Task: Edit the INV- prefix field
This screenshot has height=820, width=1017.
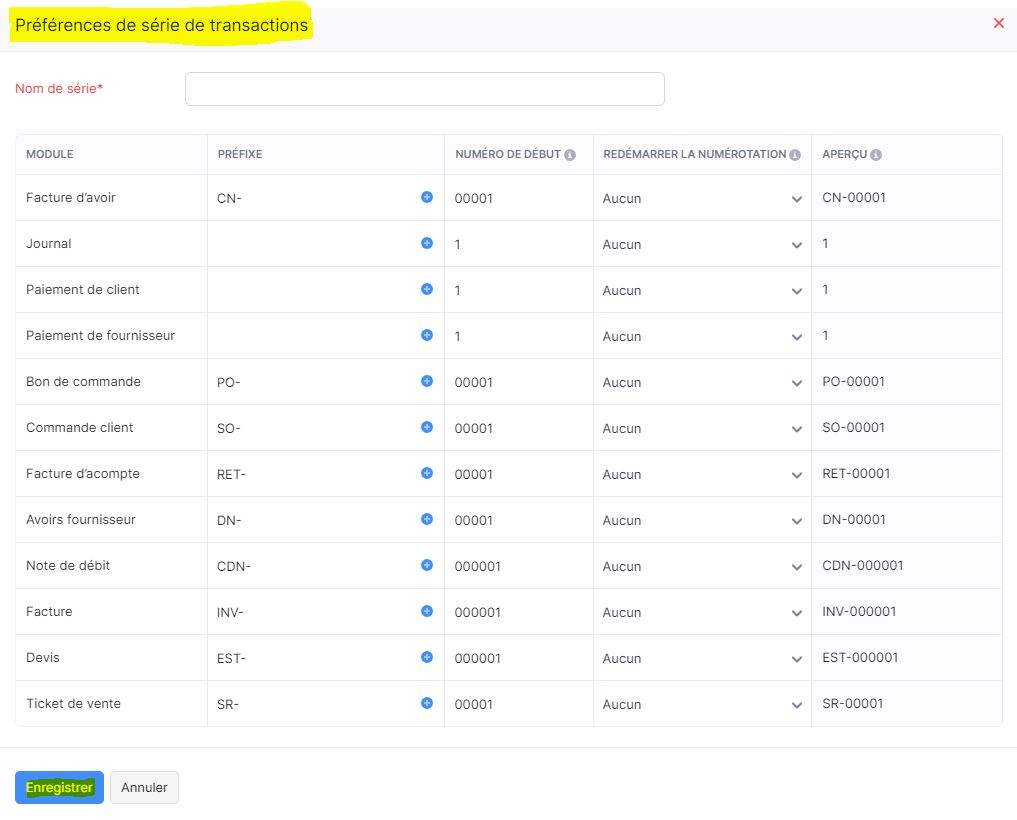Action: tap(315, 613)
